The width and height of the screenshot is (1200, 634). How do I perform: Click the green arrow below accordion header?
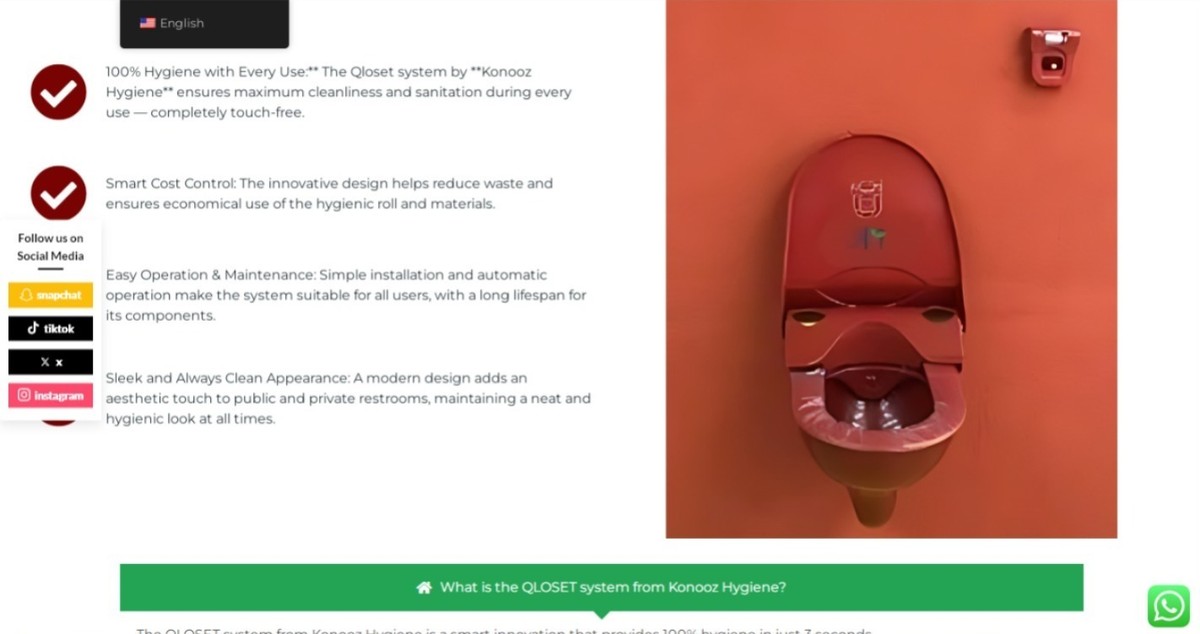click(x=601, y=615)
